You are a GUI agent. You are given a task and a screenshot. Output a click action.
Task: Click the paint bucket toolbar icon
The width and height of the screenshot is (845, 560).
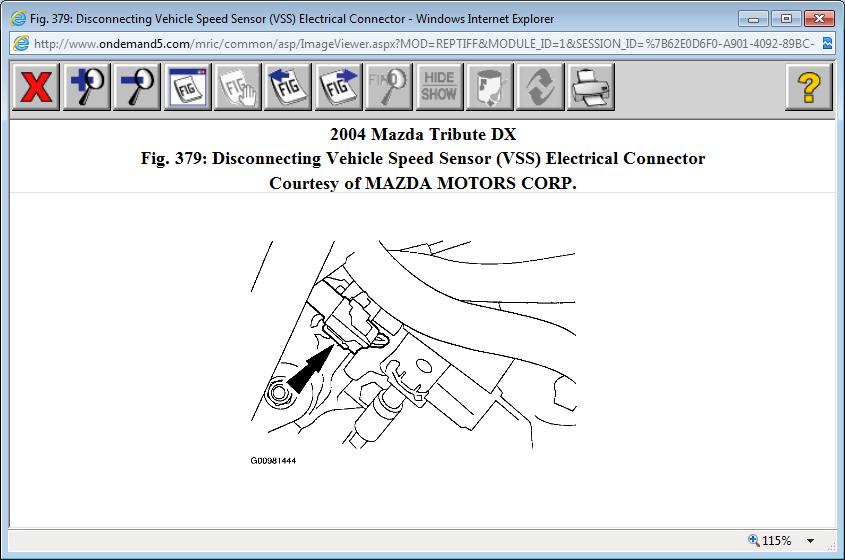489,86
